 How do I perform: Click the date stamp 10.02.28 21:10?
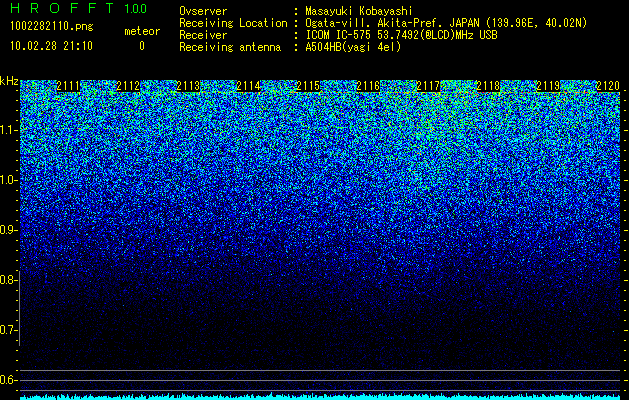(x=51, y=46)
